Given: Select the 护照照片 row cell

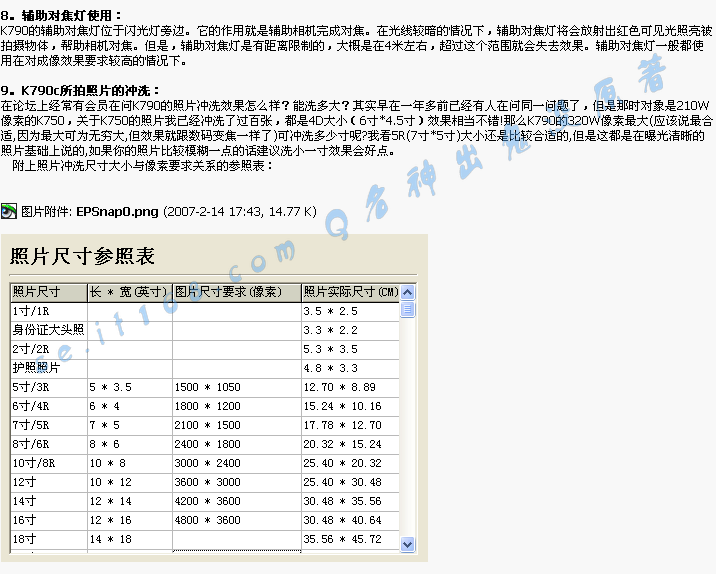Looking at the screenshot, I should (48, 368).
